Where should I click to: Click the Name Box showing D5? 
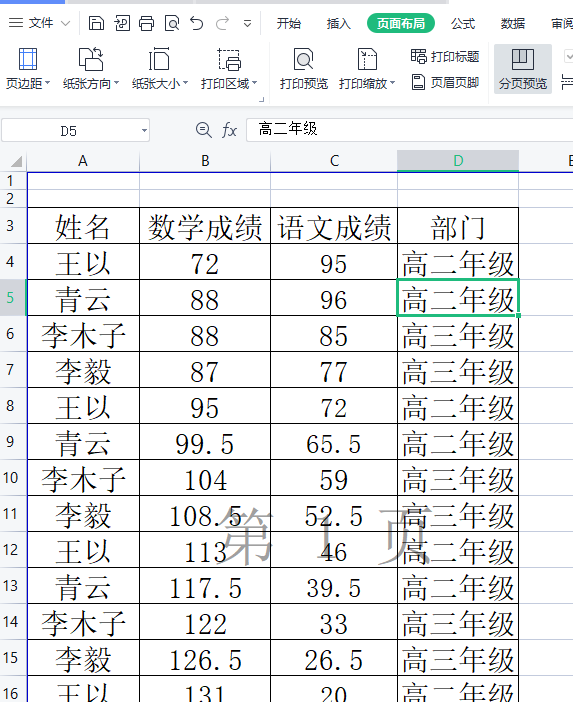tap(69, 131)
